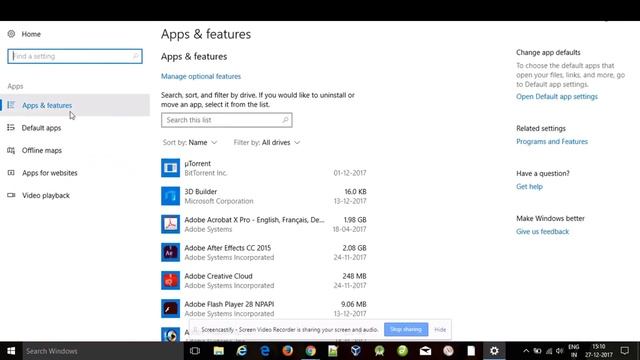Click the Adobe After Effects CC 2015 icon
This screenshot has height=360, width=640.
(170, 252)
